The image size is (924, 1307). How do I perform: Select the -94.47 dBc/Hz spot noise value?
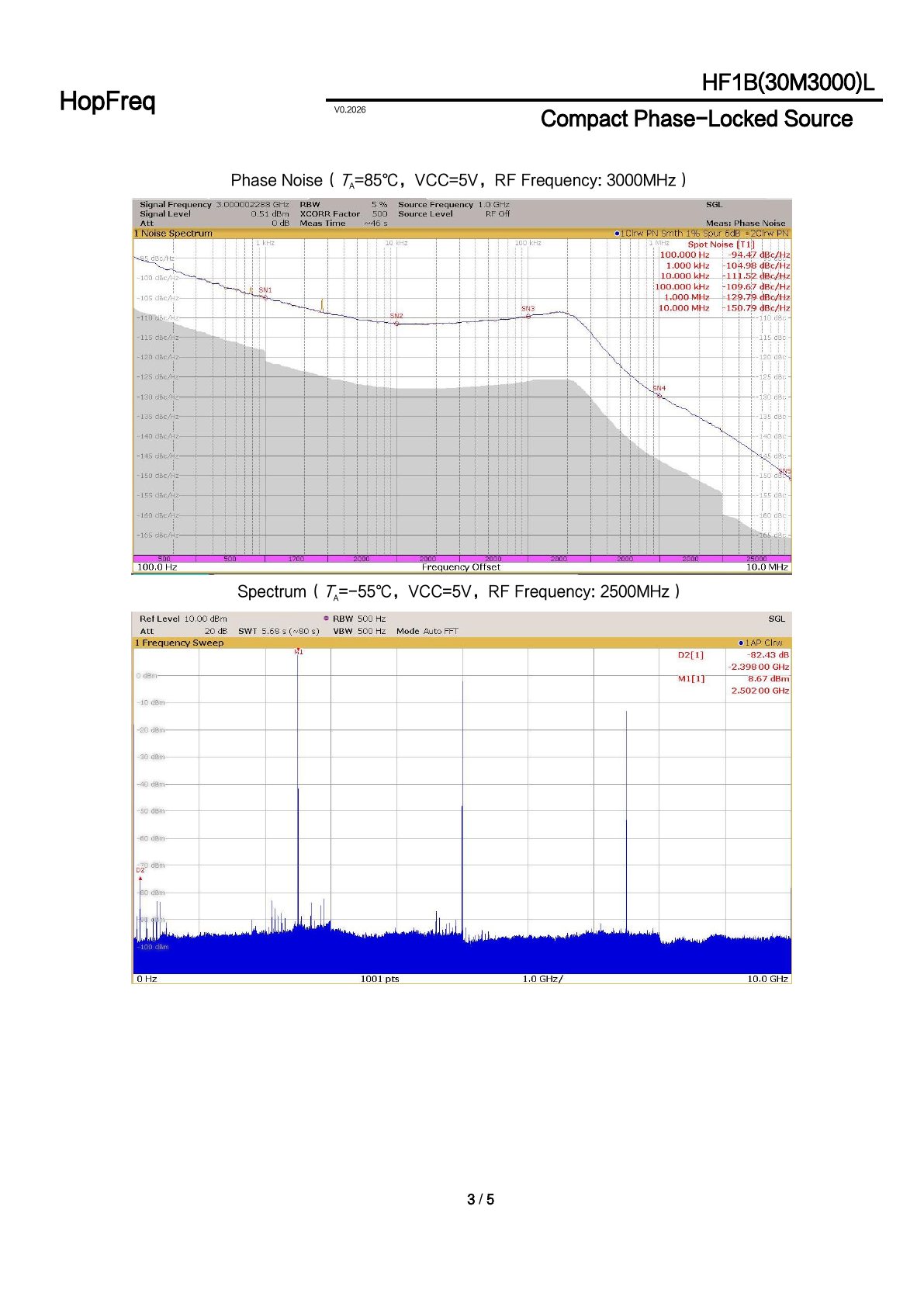[759, 255]
